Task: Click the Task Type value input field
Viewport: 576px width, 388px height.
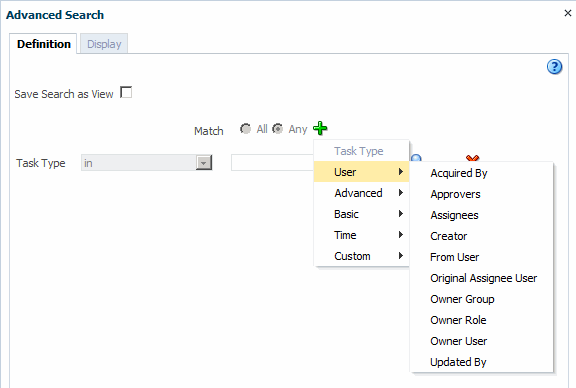Action: 273,162
